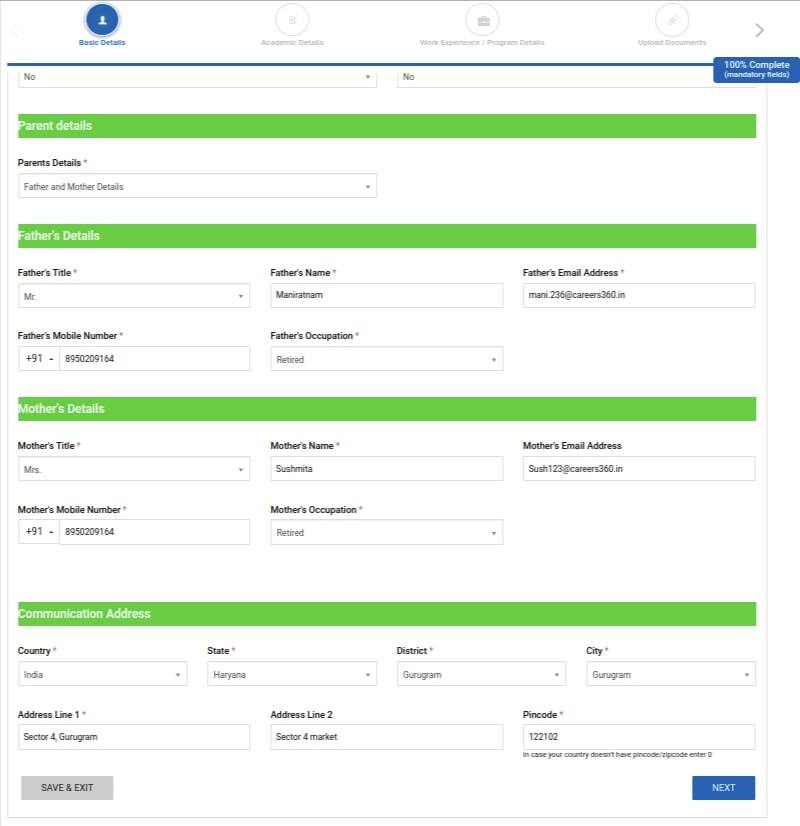Open the Father's Occupation dropdown
Image resolution: width=800 pixels, height=826 pixels.
coord(386,358)
